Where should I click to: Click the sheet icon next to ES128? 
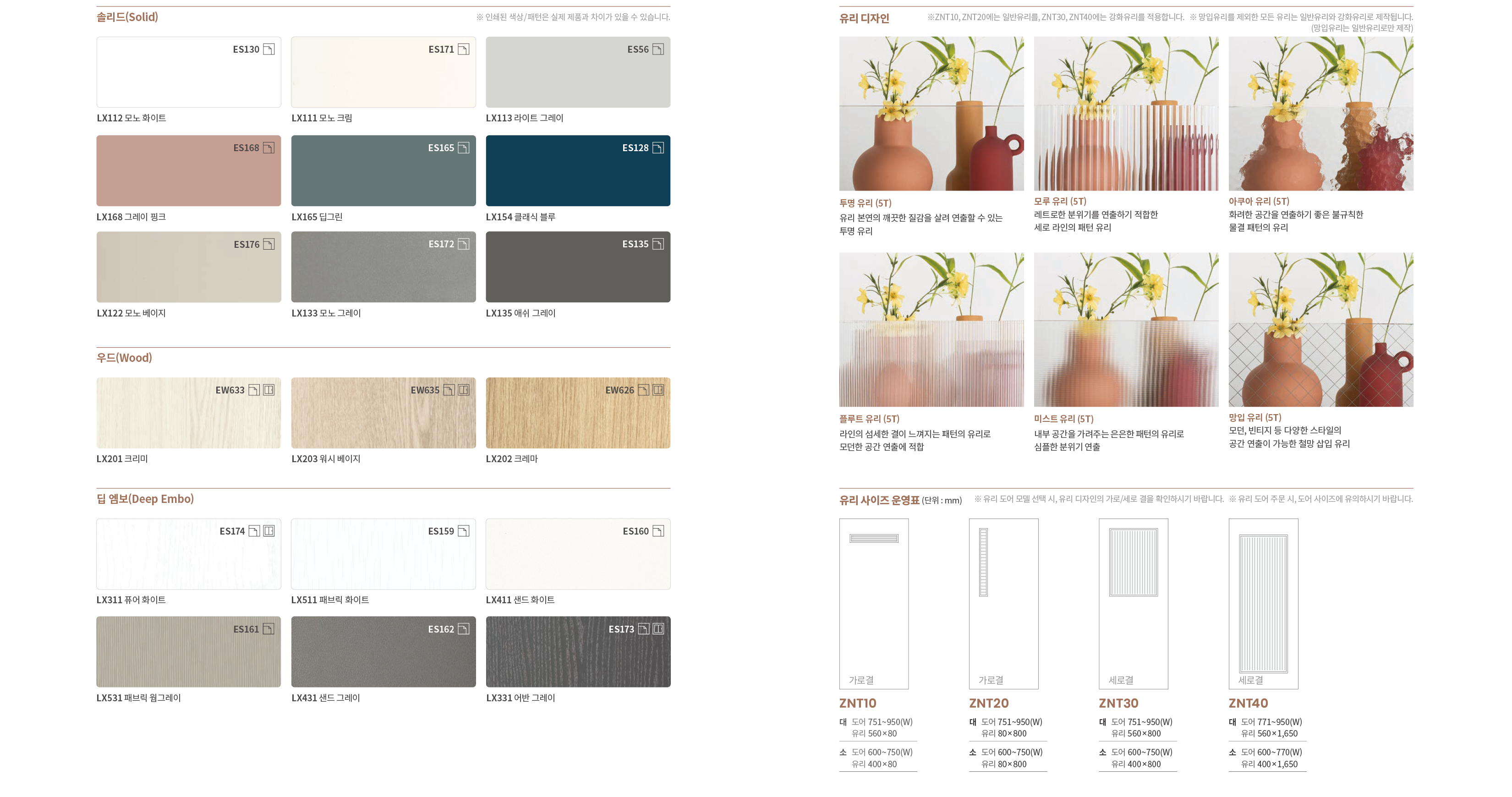tap(658, 148)
